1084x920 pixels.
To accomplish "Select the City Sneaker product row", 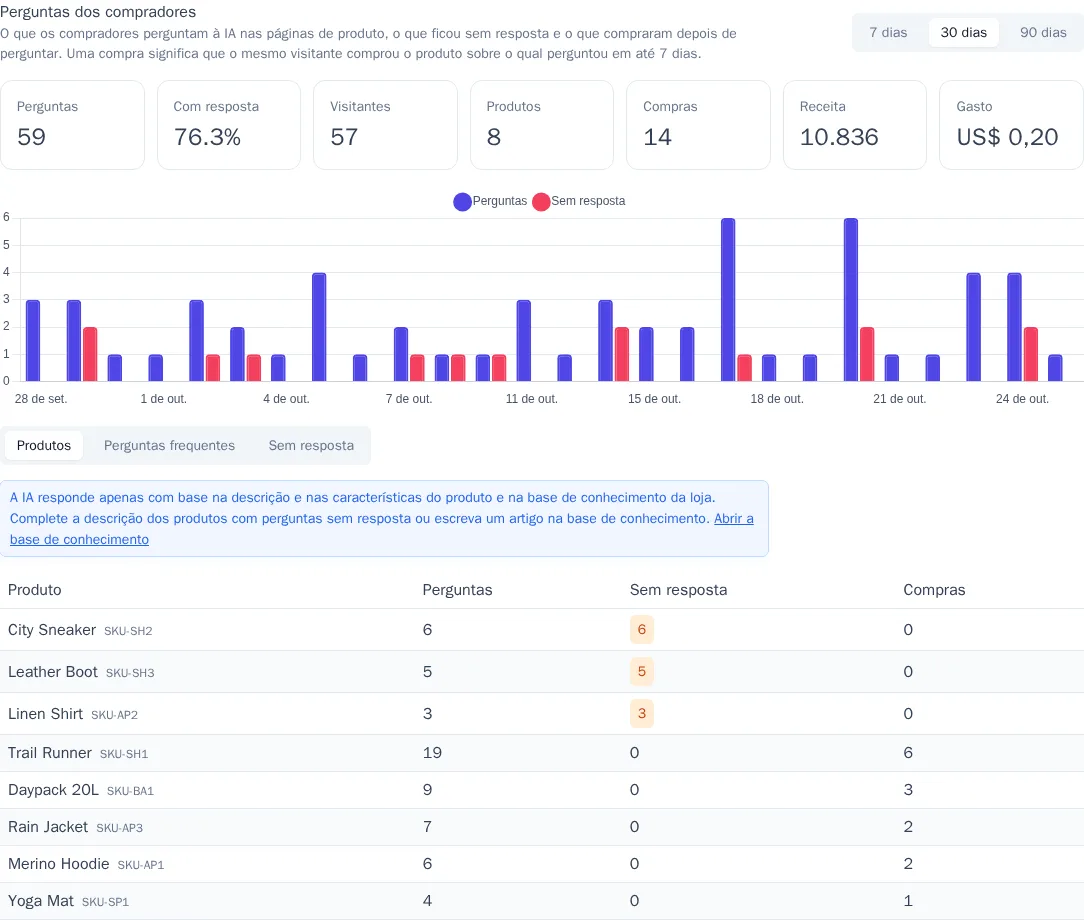I will tap(542, 630).
